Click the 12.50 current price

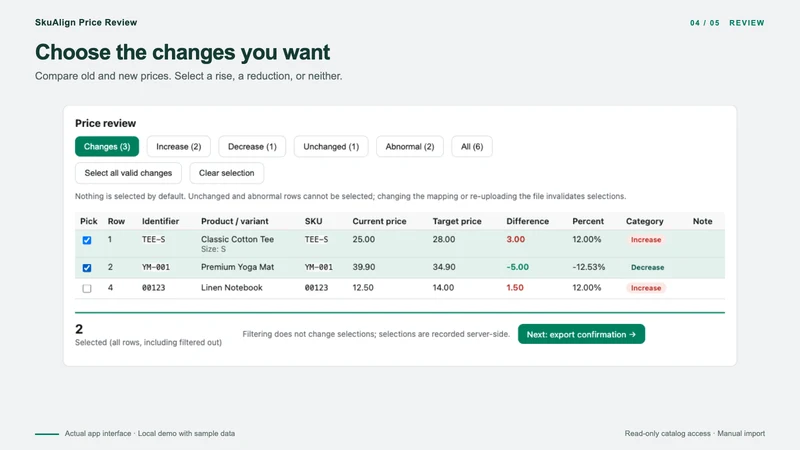363,288
